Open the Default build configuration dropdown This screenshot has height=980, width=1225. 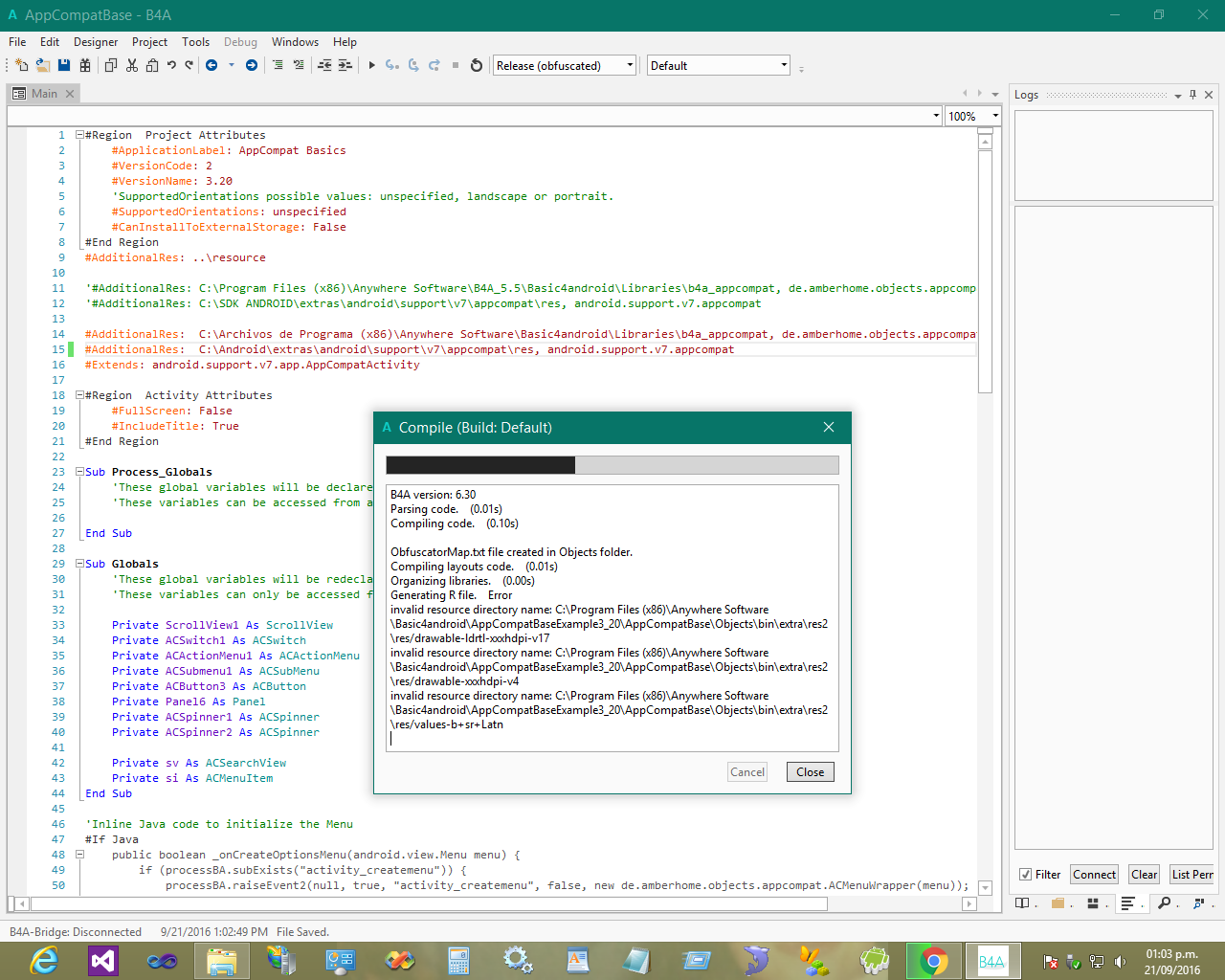718,65
